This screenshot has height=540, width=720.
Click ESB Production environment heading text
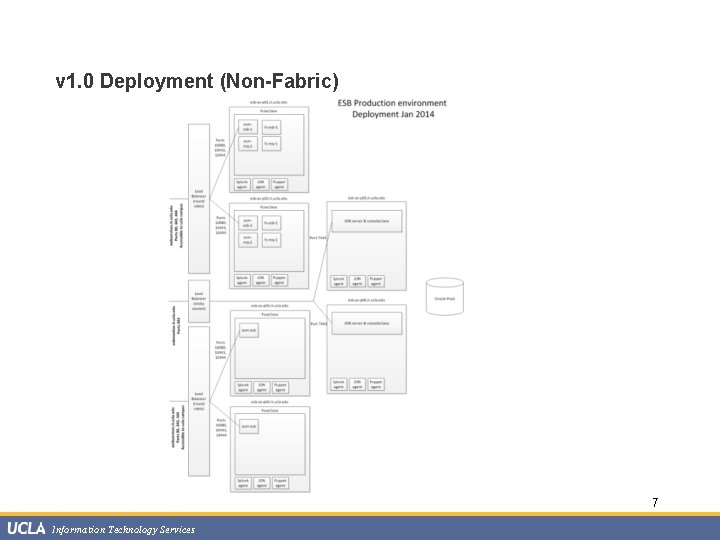click(392, 103)
